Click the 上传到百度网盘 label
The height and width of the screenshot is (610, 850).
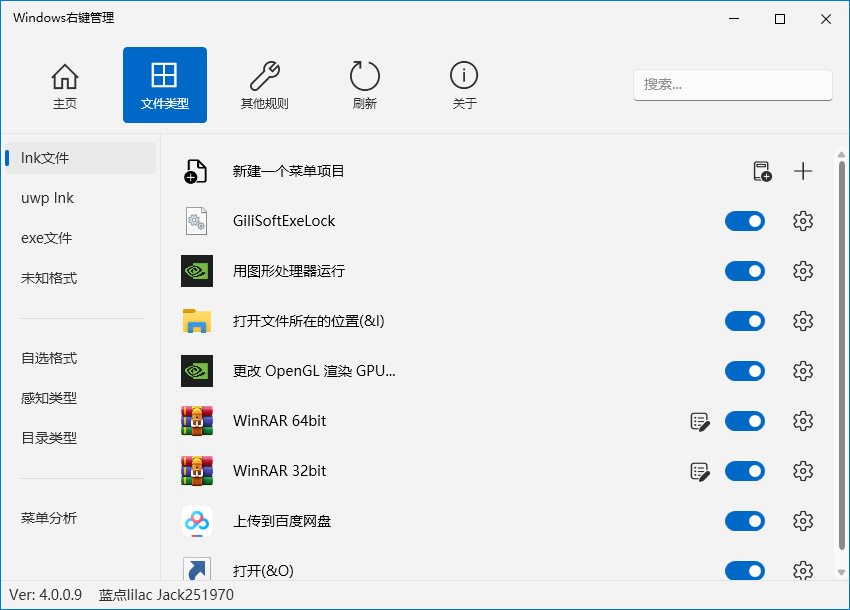(x=282, y=521)
